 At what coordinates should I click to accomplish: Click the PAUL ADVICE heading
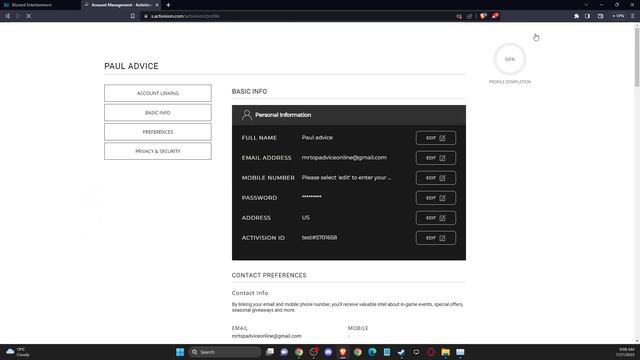131,66
